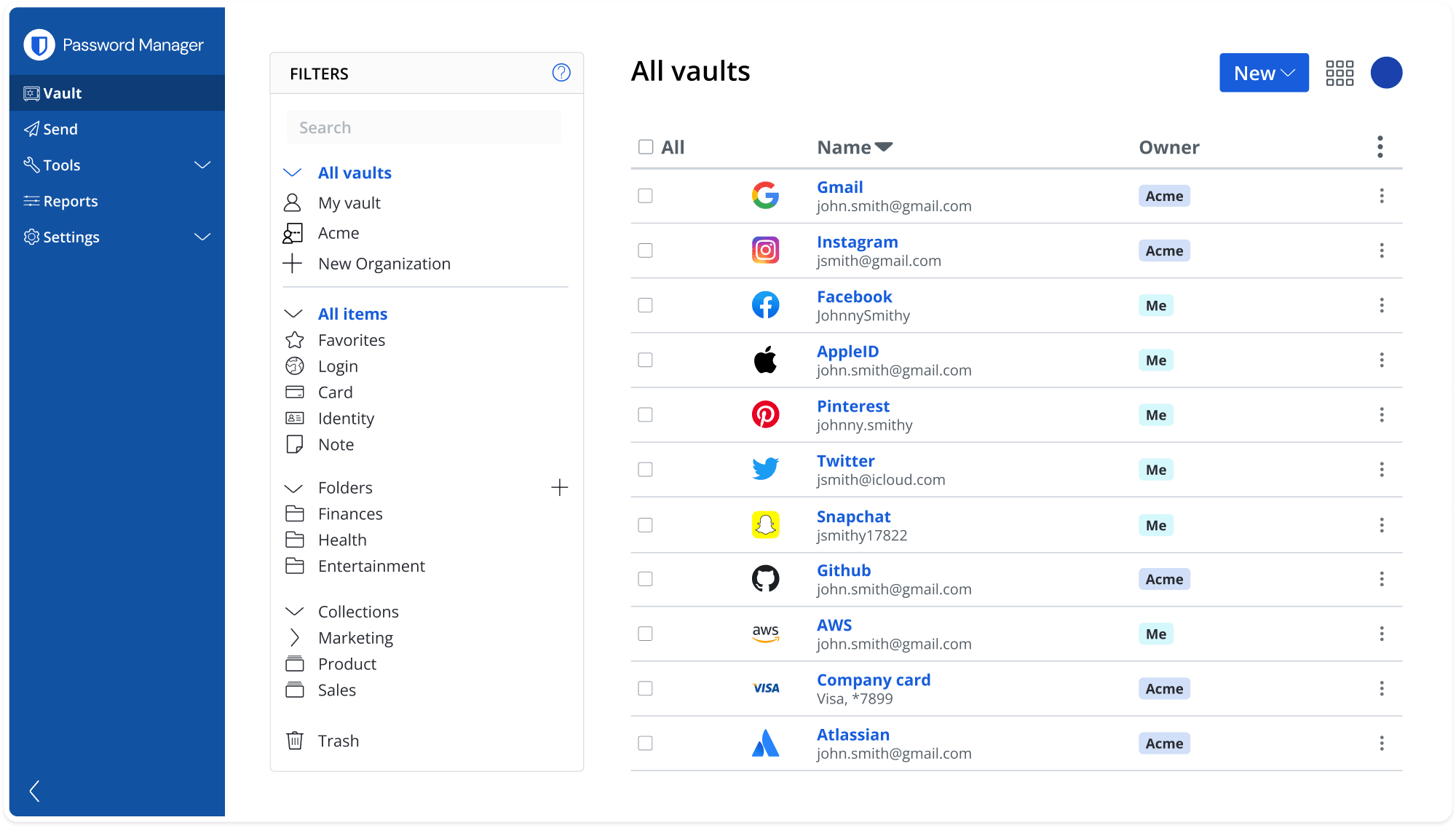
Task: Click the Gmail entry icon
Action: click(x=766, y=195)
